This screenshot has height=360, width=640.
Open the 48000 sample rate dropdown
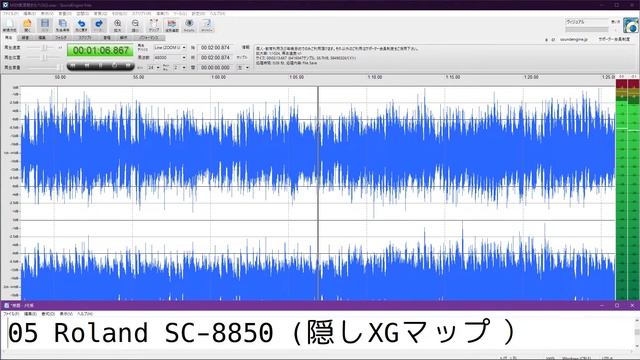(170, 58)
